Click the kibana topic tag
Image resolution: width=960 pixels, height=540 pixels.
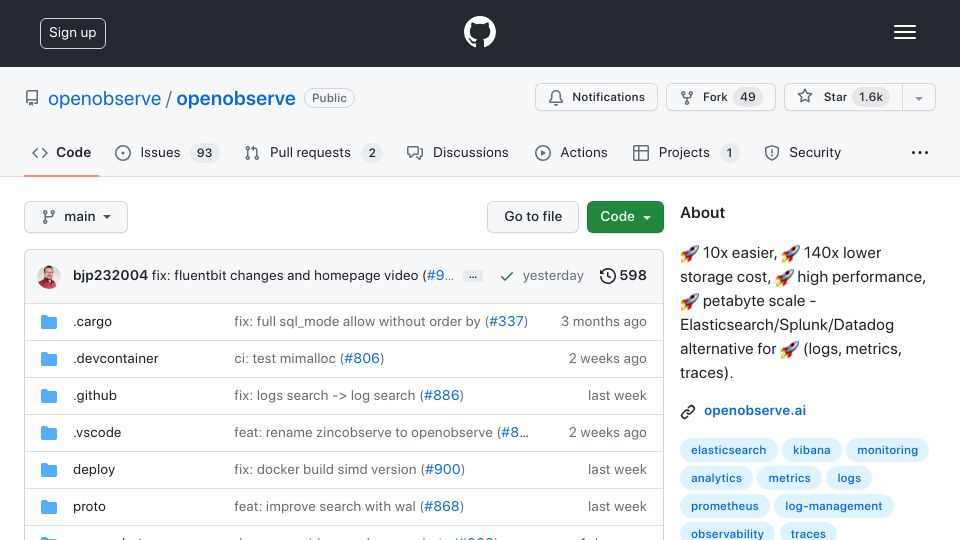[812, 450]
